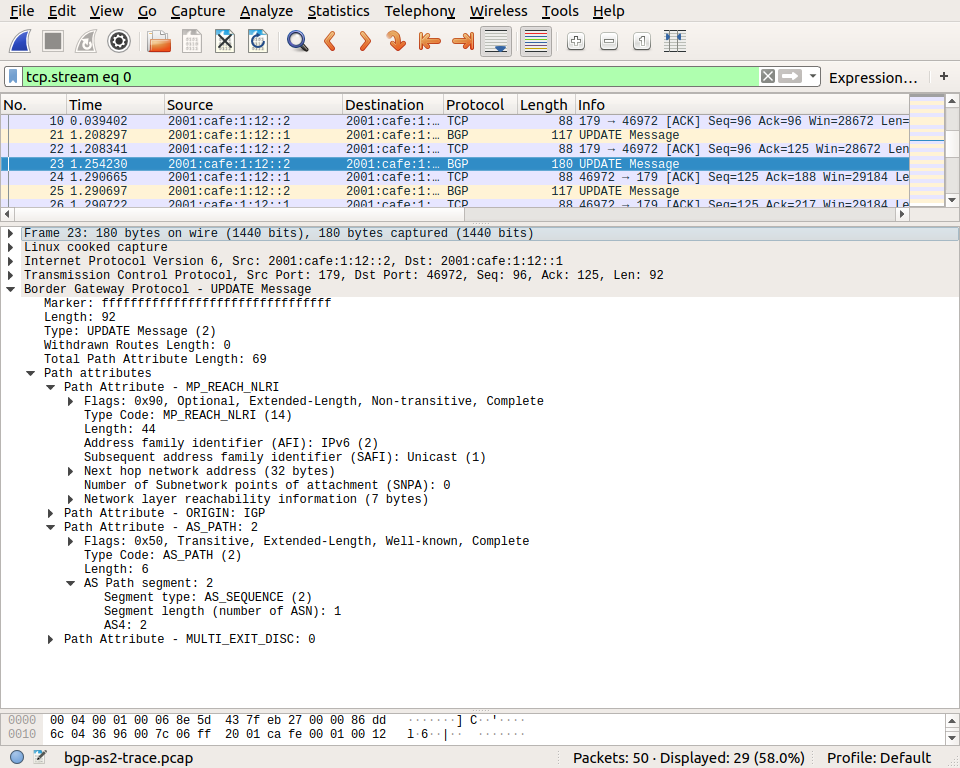This screenshot has height=768, width=960.
Task: Open the Telephony menu
Action: 419,11
